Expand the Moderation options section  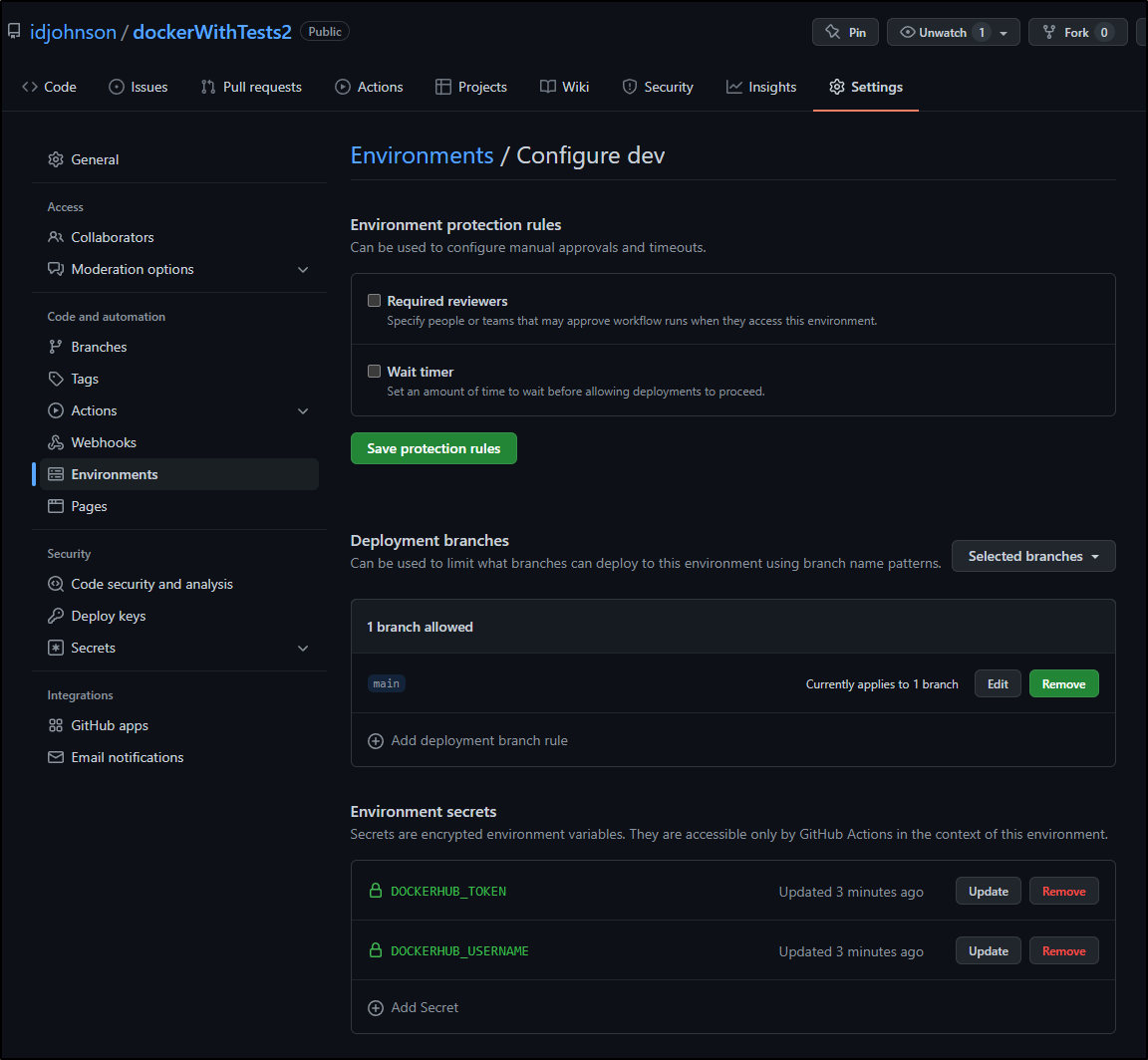coord(303,269)
